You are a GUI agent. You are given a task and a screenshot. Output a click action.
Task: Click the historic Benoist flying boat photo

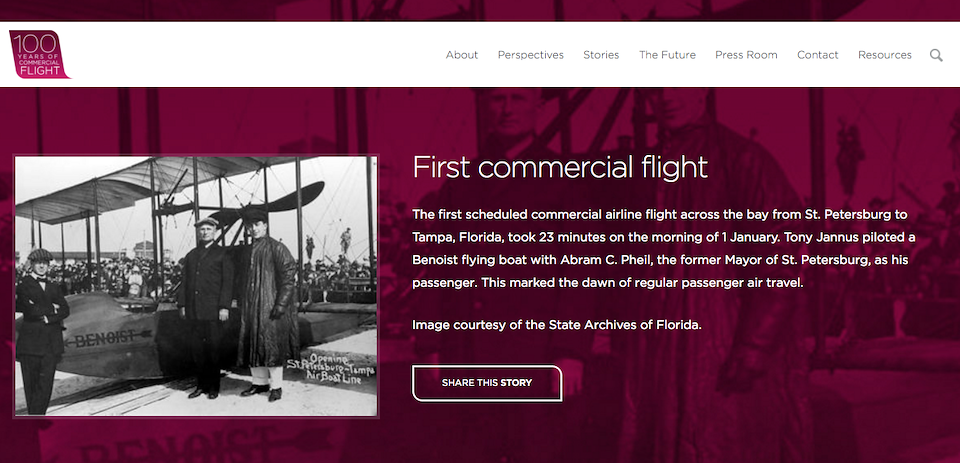(x=196, y=285)
